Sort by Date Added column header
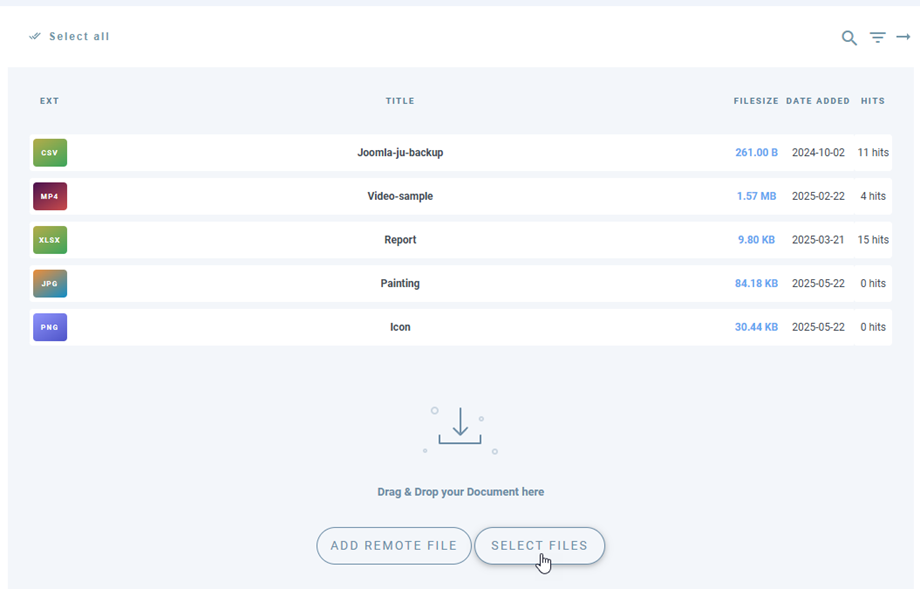This screenshot has width=920, height=589. tap(818, 101)
